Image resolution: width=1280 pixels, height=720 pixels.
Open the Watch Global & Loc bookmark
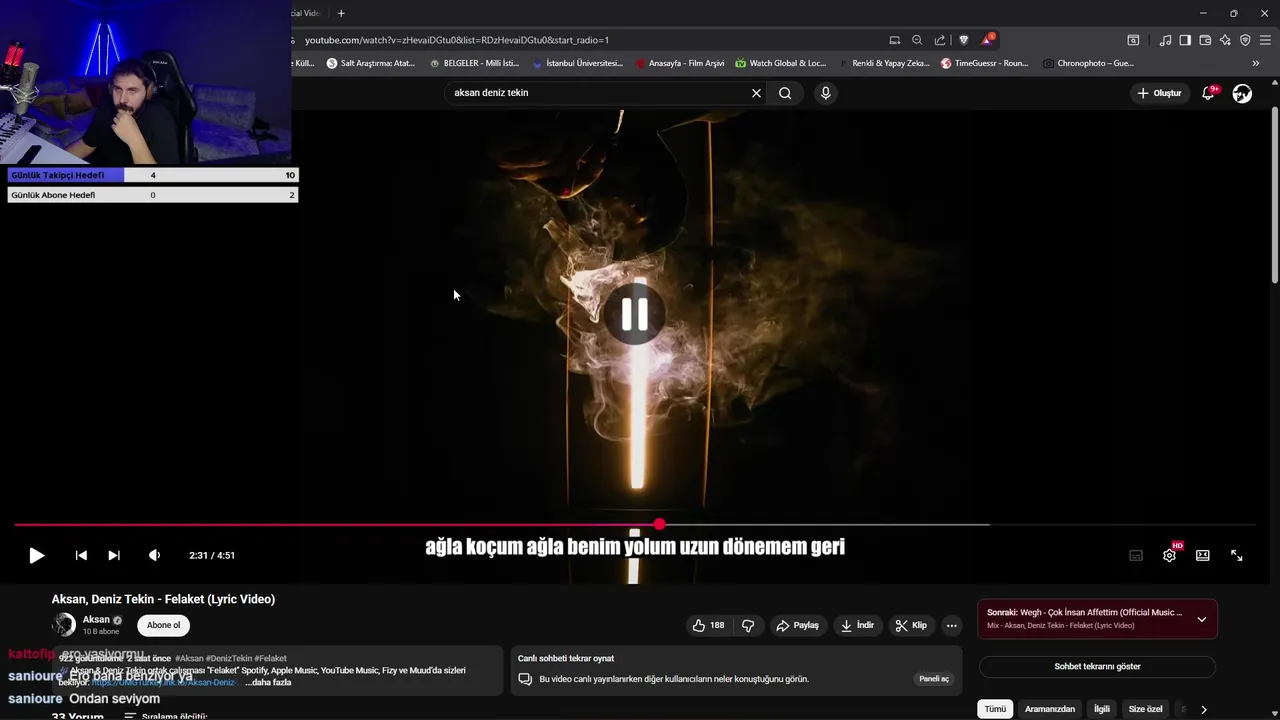click(x=781, y=63)
